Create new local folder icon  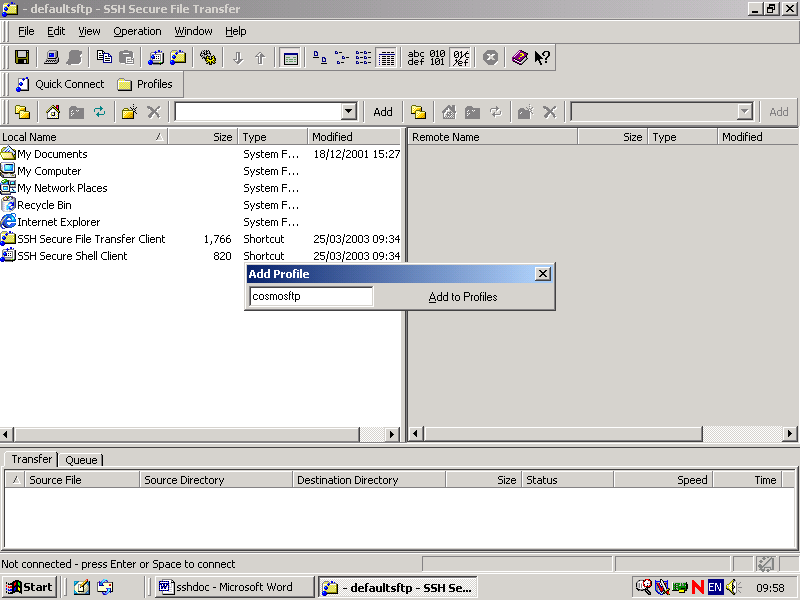[x=129, y=112]
